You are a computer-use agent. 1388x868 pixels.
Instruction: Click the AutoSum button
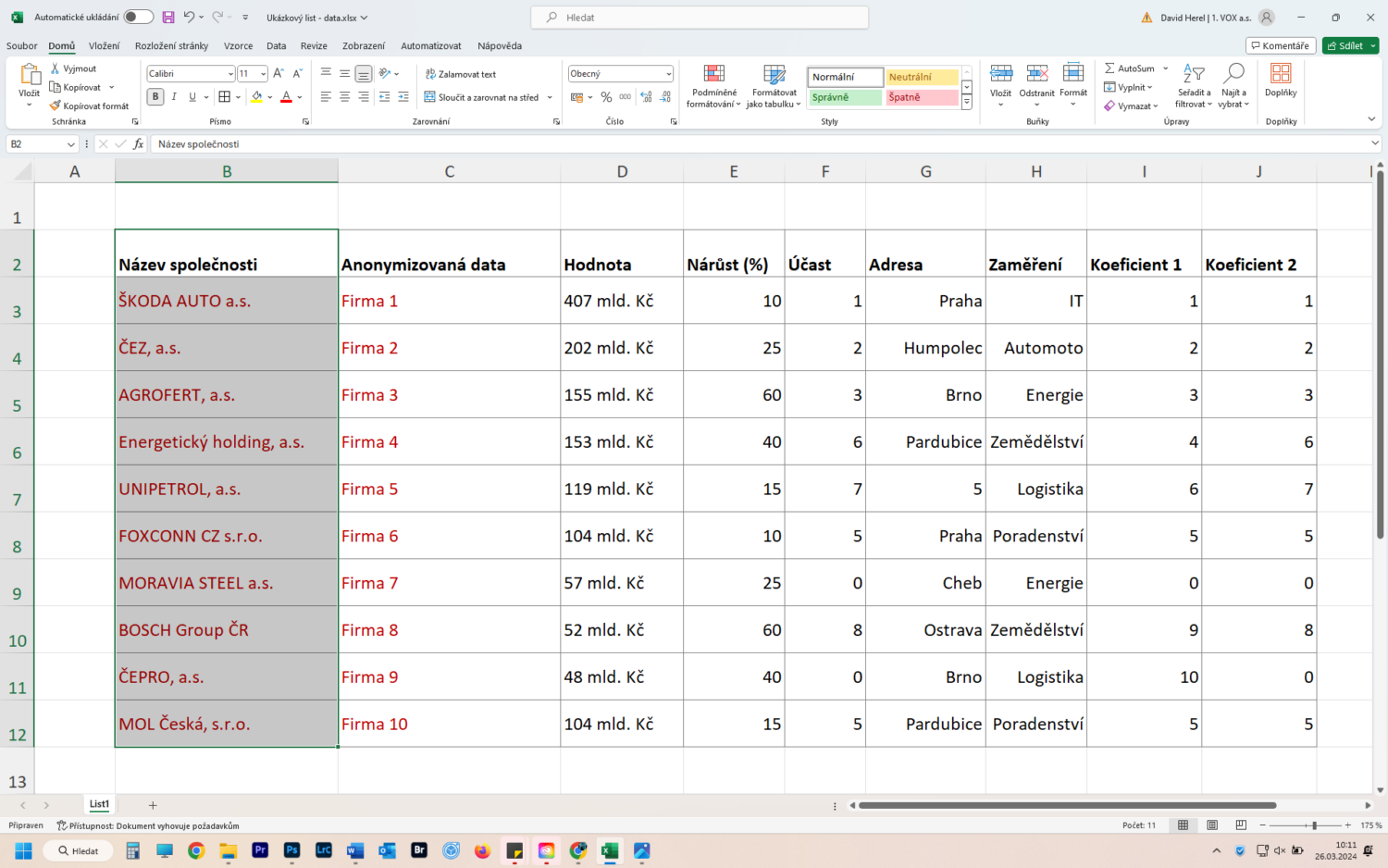point(1129,68)
